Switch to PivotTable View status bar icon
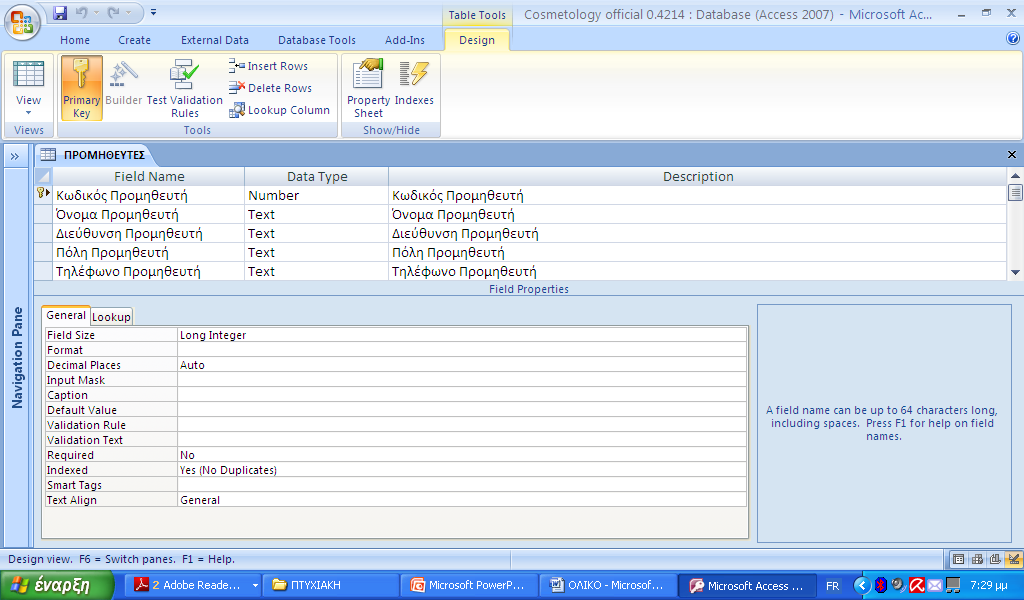The image size is (1024, 600). [977, 559]
